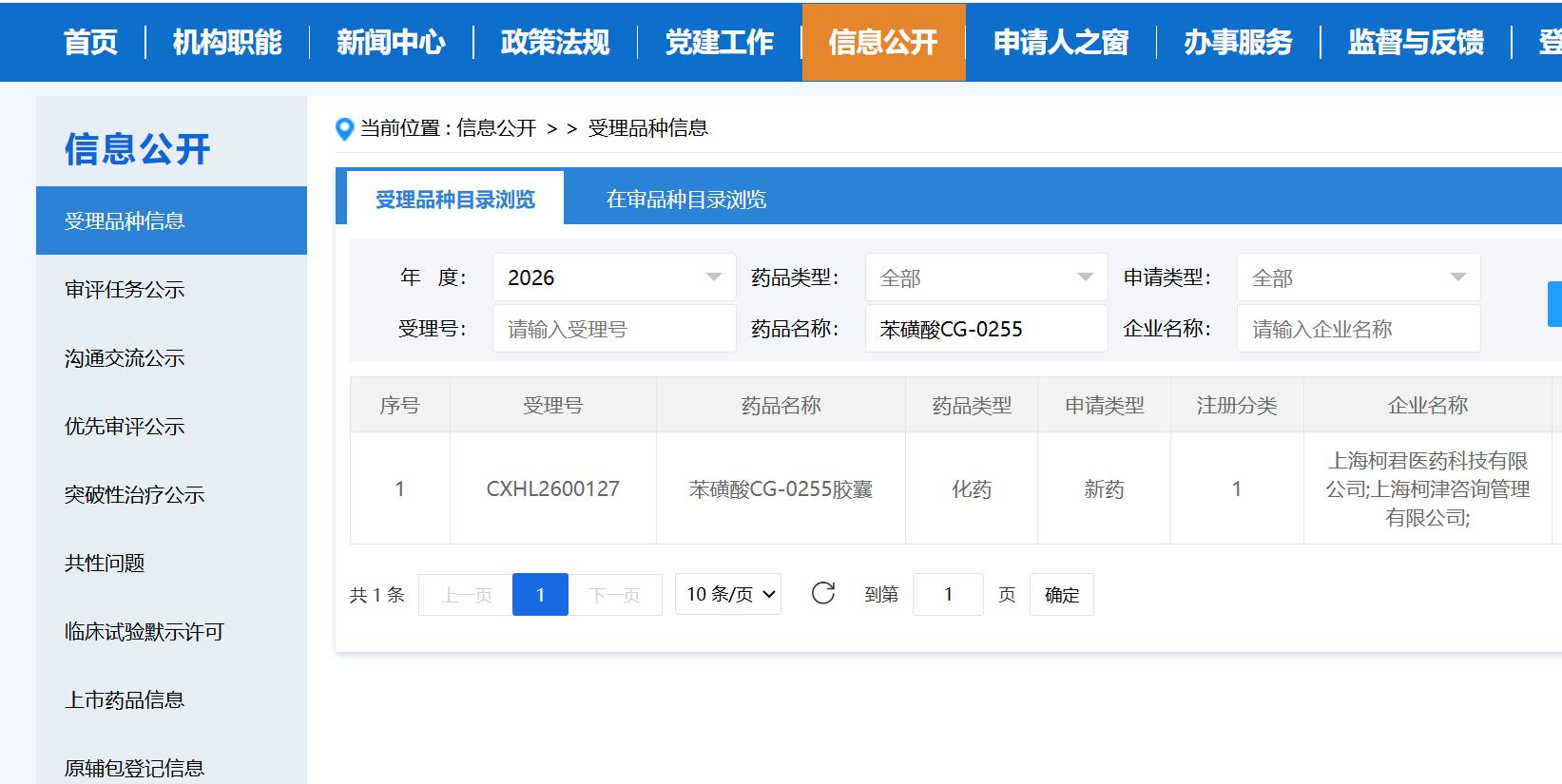Open 审评任务公示 in the sidebar
Image resolution: width=1562 pixels, height=784 pixels.
coord(125,290)
